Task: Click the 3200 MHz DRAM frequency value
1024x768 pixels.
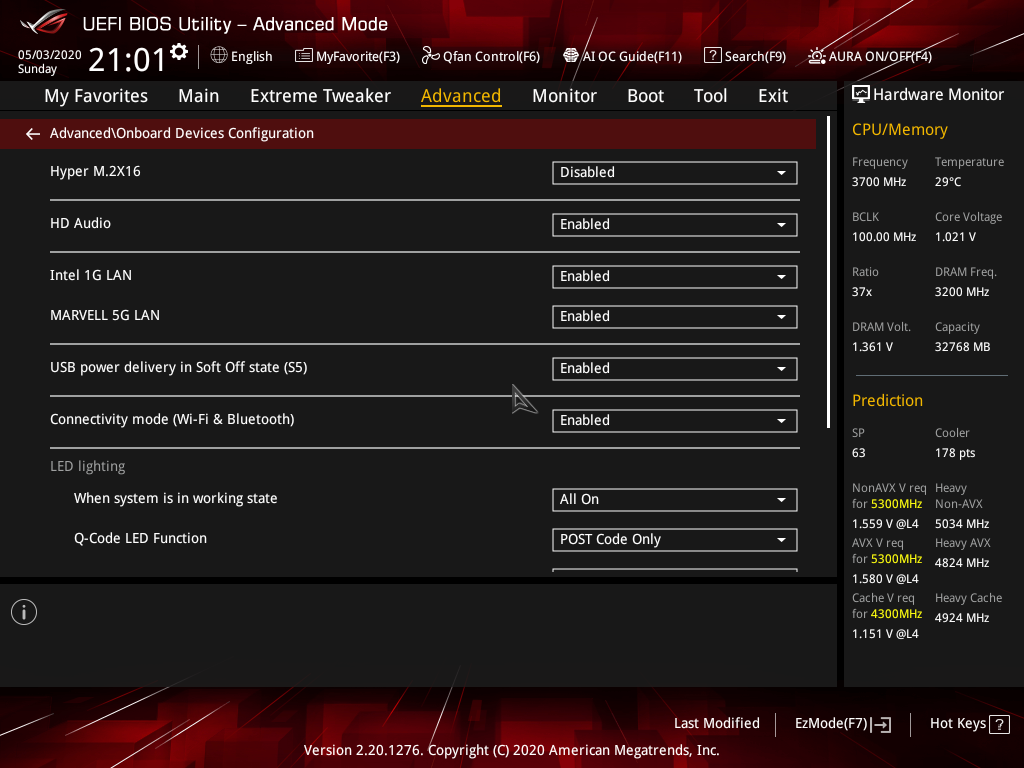Action: tap(961, 292)
